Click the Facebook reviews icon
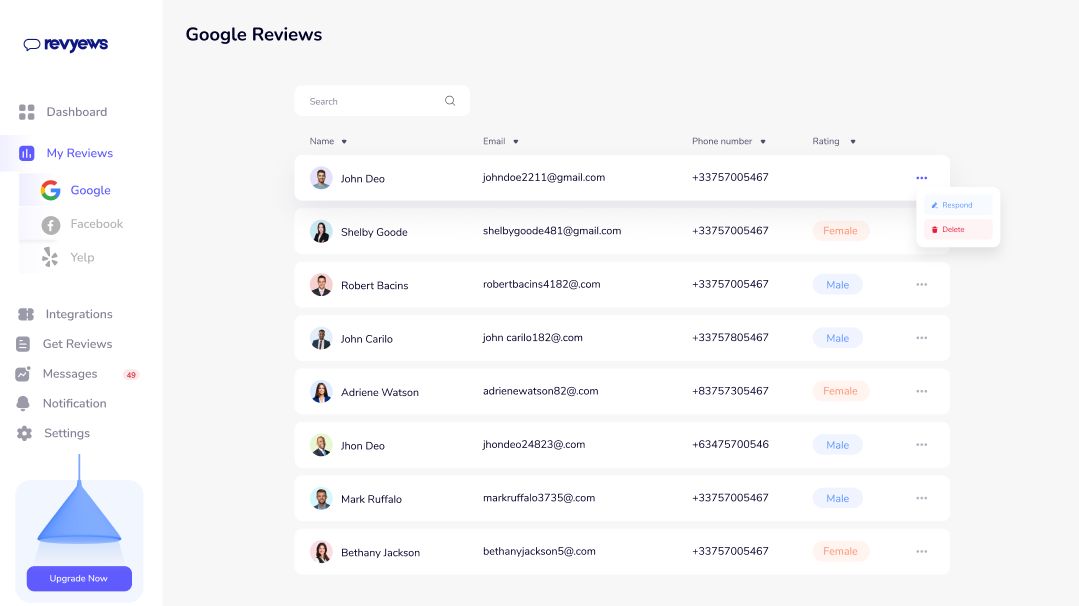This screenshot has height=606, width=1079. click(50, 224)
